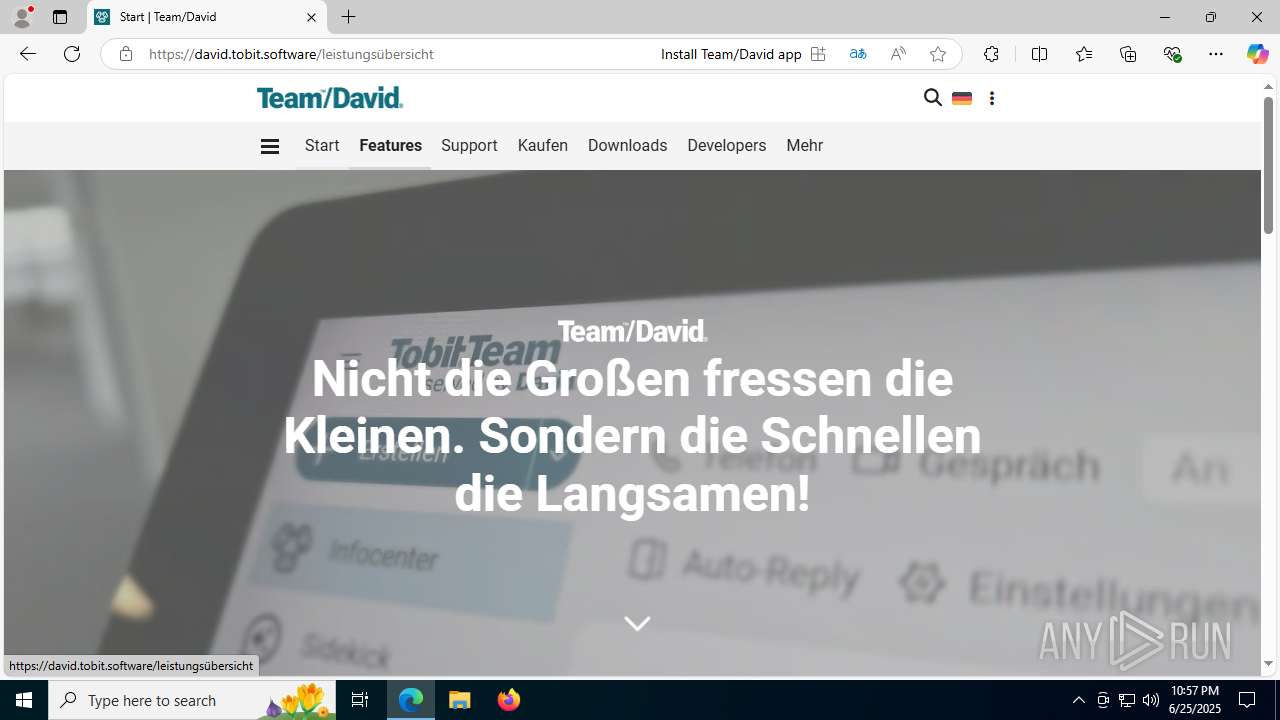Open Browser essentials icon
Viewport: 1280px width, 720px height.
click(x=1172, y=54)
